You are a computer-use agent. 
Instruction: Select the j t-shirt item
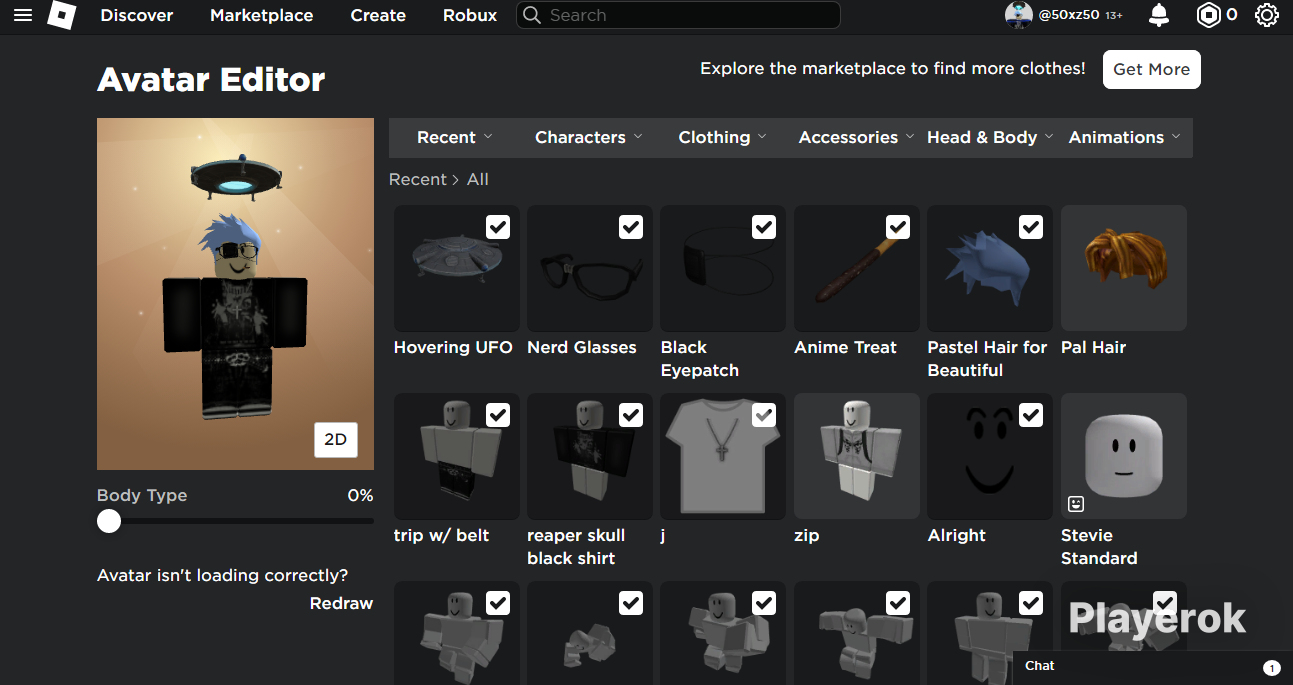pos(723,456)
